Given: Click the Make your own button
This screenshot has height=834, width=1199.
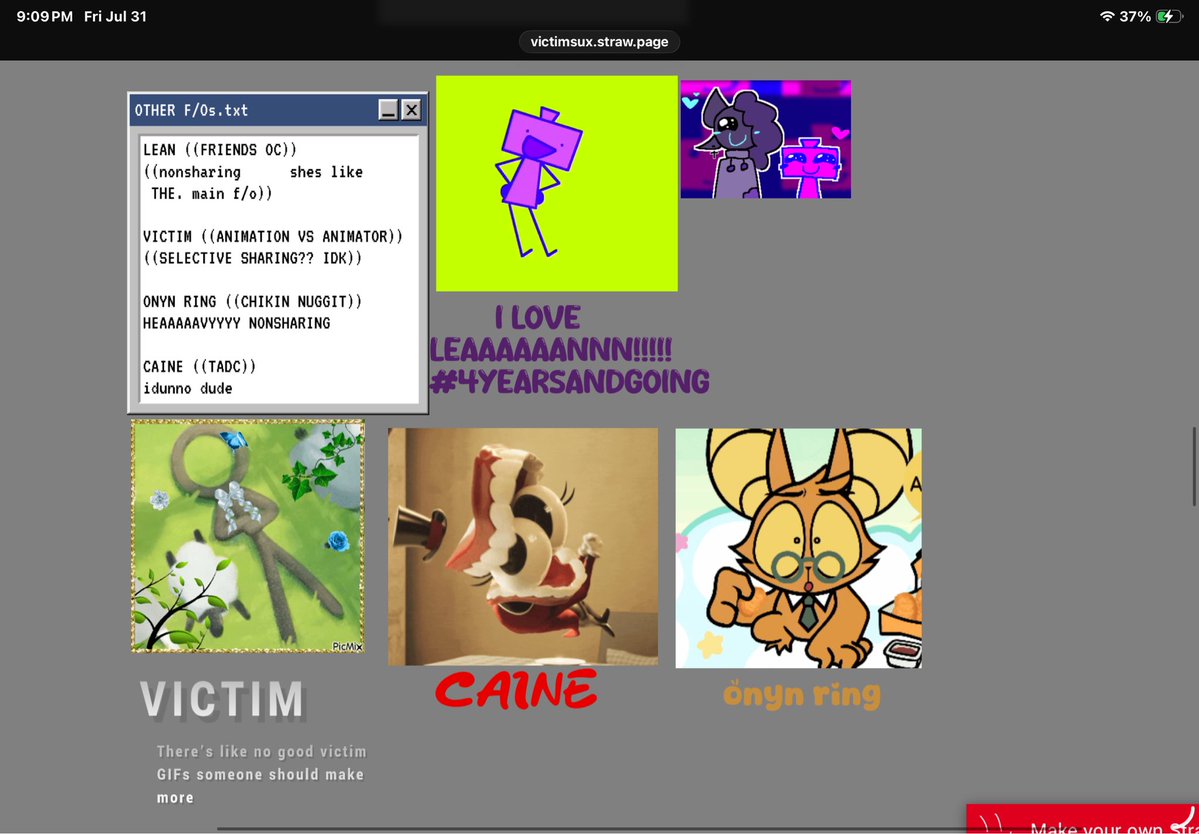Looking at the screenshot, I should click(x=1083, y=819).
